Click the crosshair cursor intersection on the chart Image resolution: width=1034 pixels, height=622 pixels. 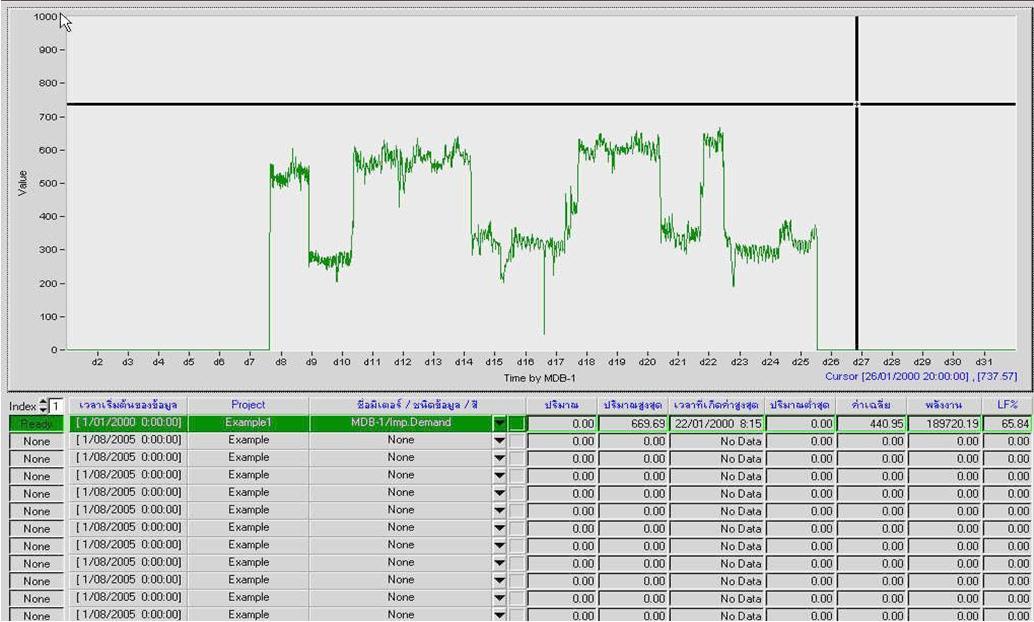click(x=856, y=104)
